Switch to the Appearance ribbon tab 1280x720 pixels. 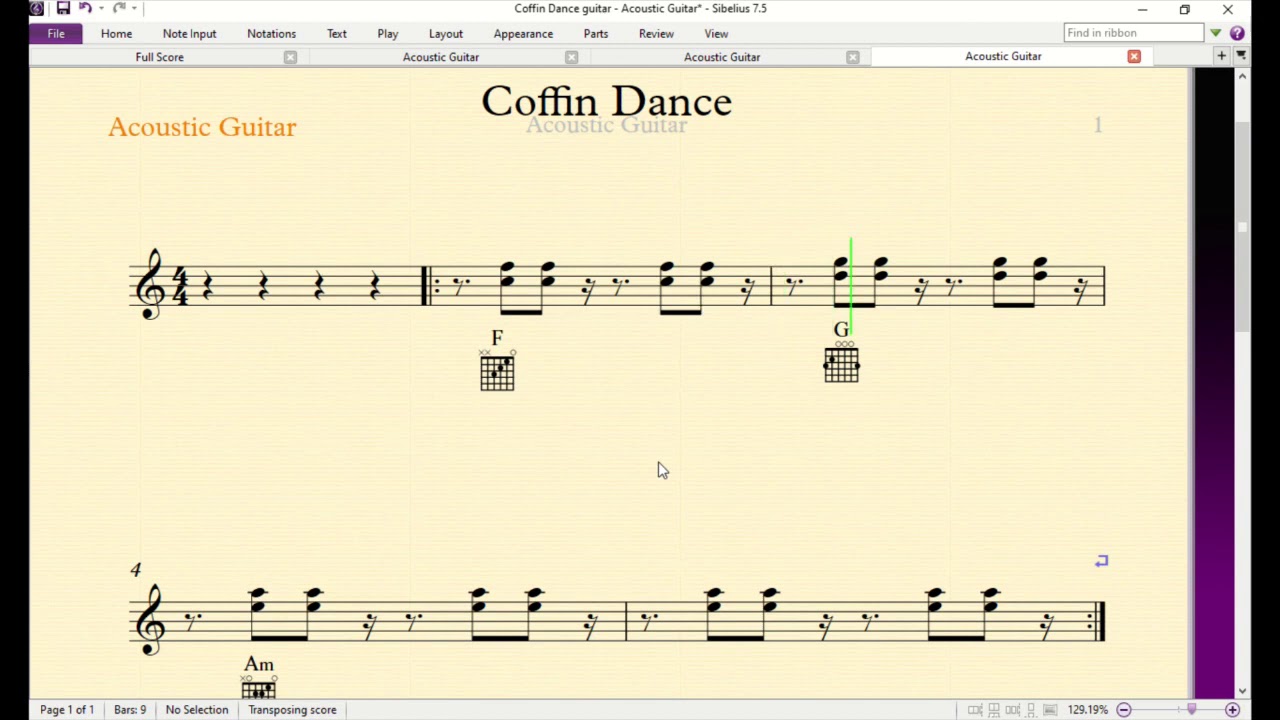point(523,34)
